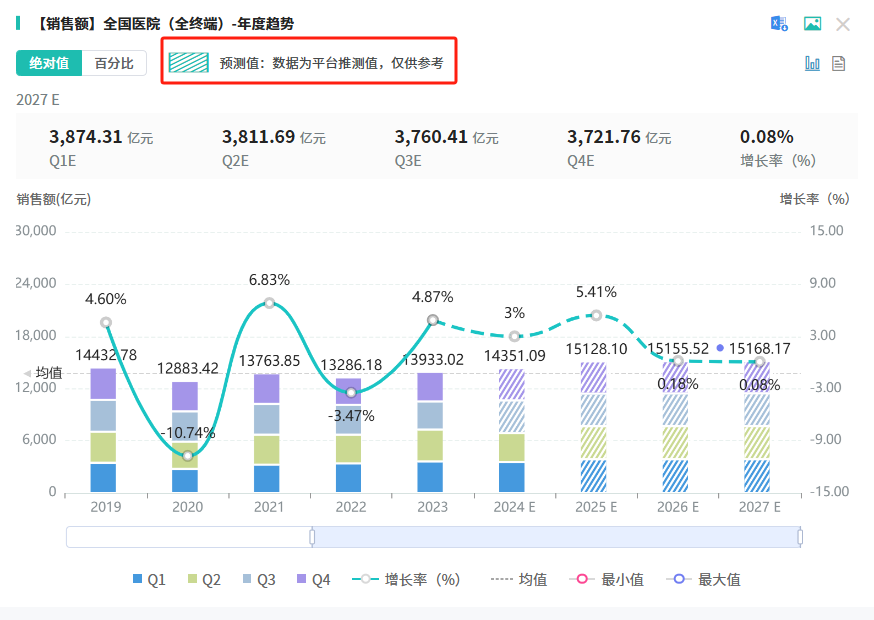Viewport: 874px width, 620px height.
Task: Select the 绝对值 tab
Action: click(x=49, y=63)
